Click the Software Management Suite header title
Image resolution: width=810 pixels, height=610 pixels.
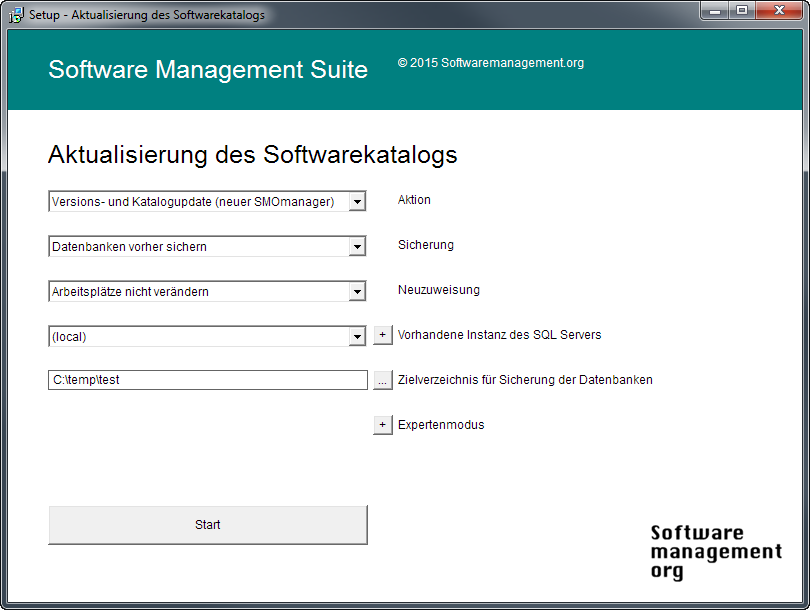[208, 70]
